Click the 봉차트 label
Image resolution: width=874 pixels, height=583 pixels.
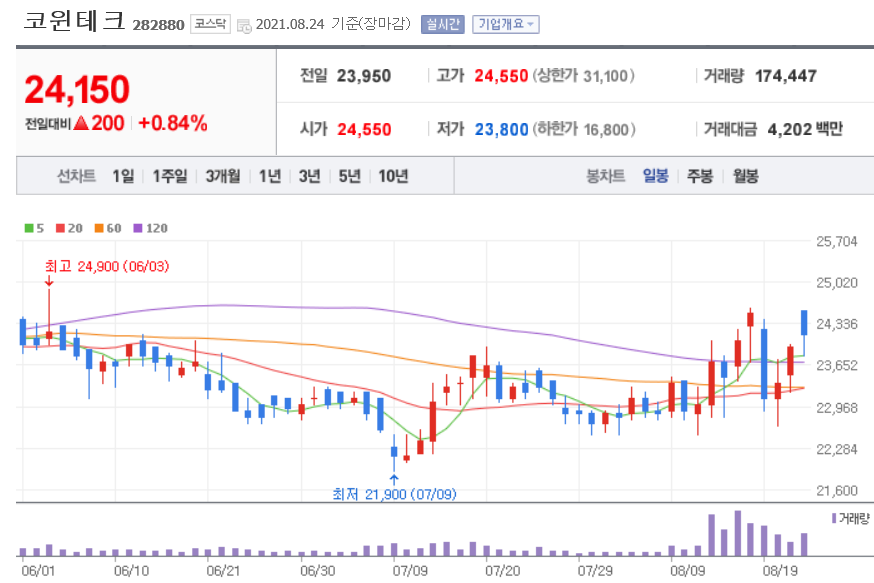coord(605,176)
